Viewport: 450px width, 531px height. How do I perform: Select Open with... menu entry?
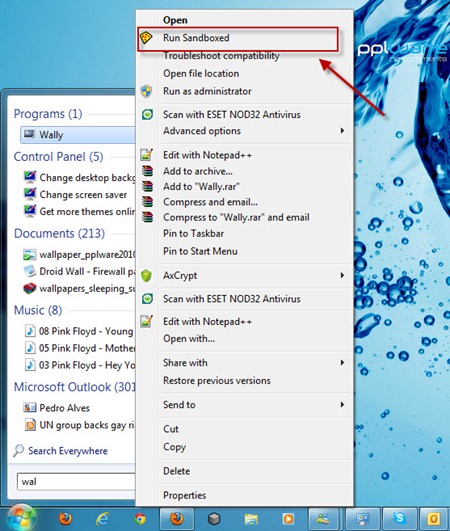(x=189, y=339)
